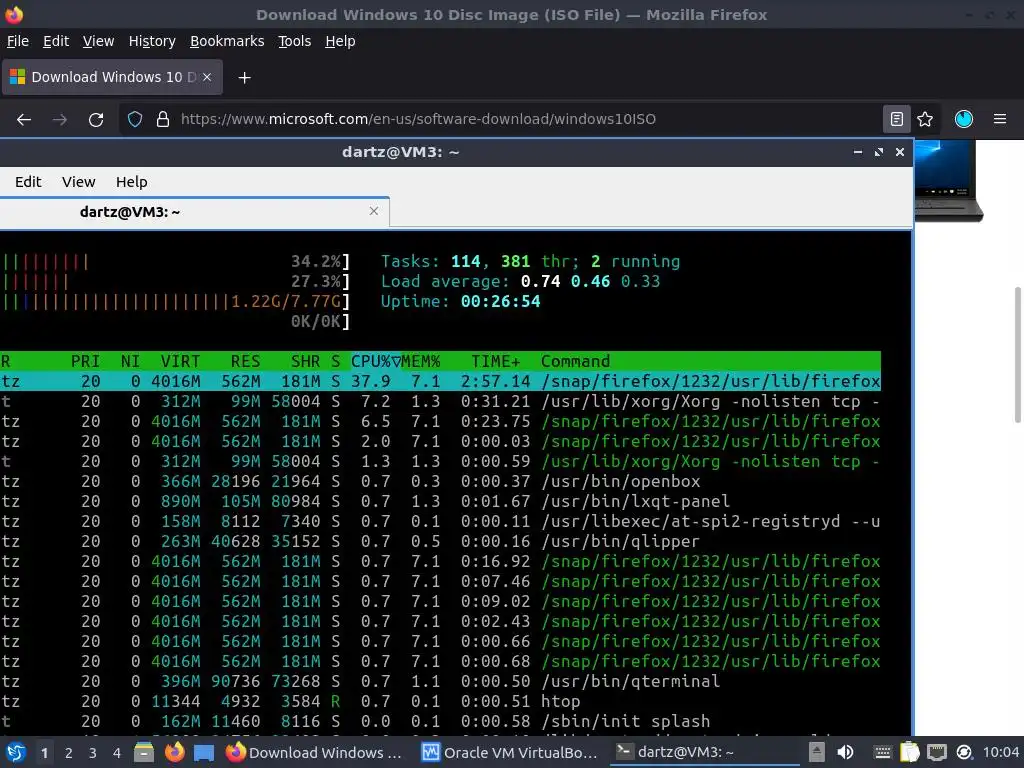Screen dimensions: 1024x768
Task: Close the dartz@VM3 terminal tab
Action: (x=374, y=211)
